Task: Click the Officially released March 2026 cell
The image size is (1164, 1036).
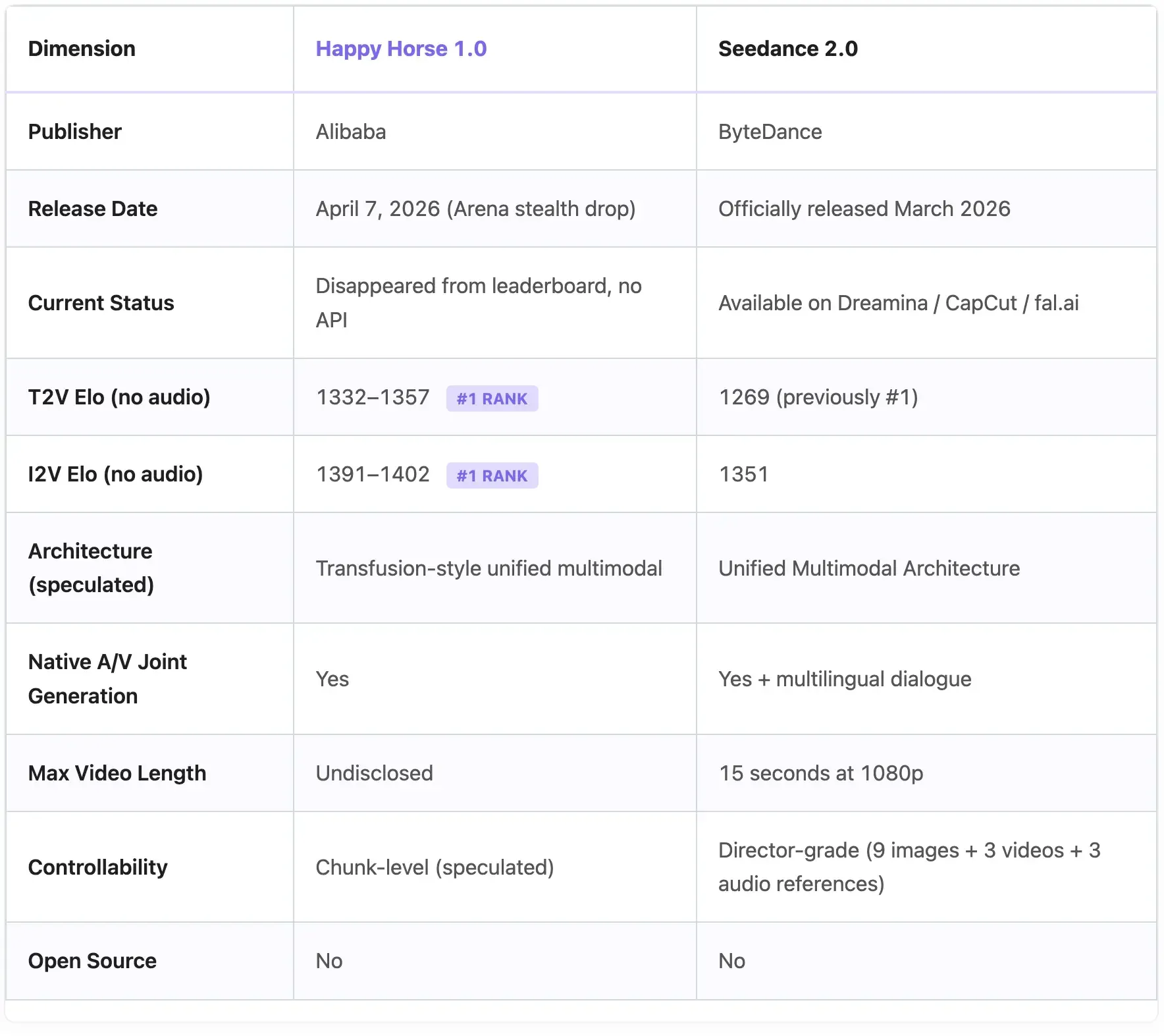Action: coord(864,209)
